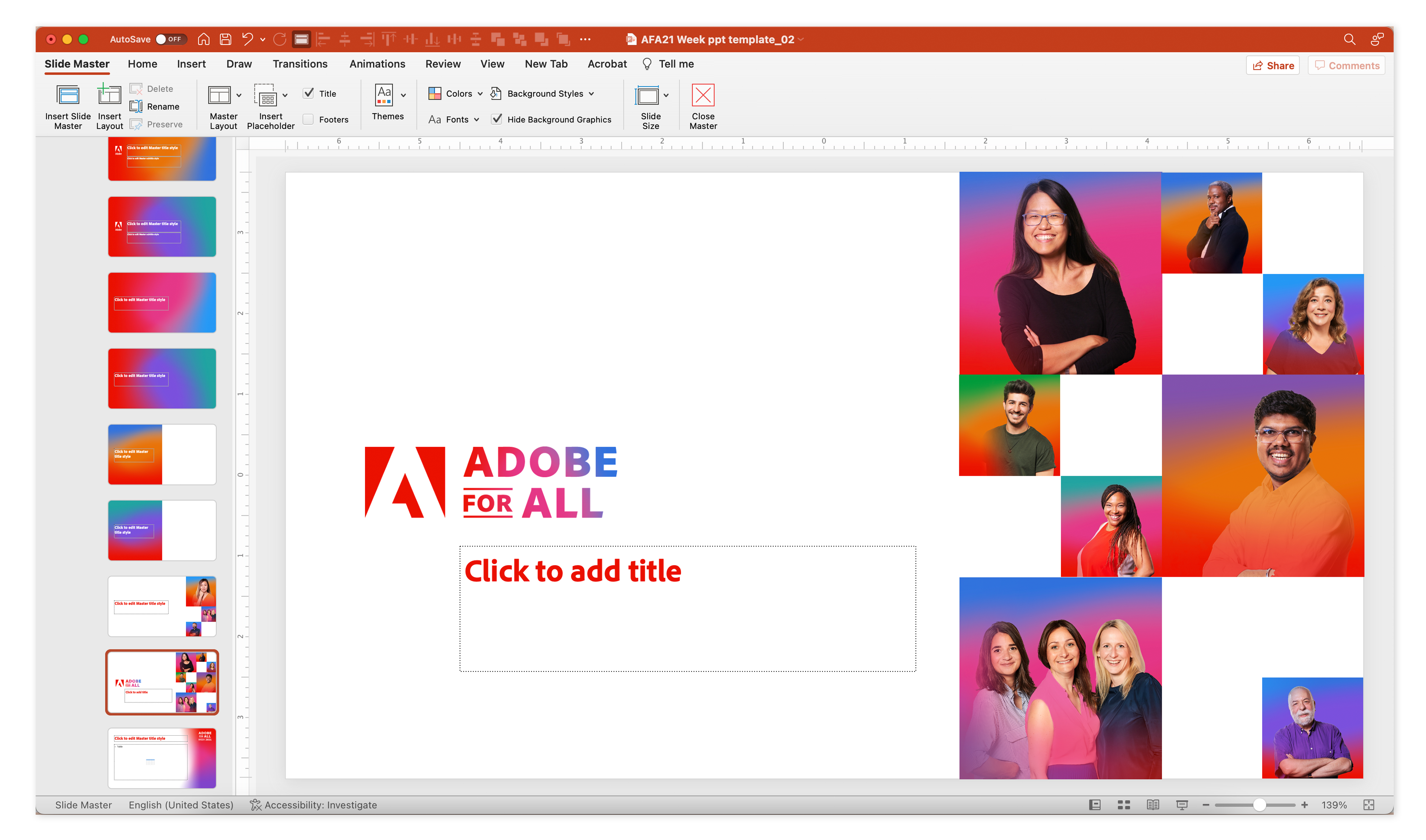Open the Review tab
Image resolution: width=1426 pixels, height=840 pixels.
tap(443, 64)
